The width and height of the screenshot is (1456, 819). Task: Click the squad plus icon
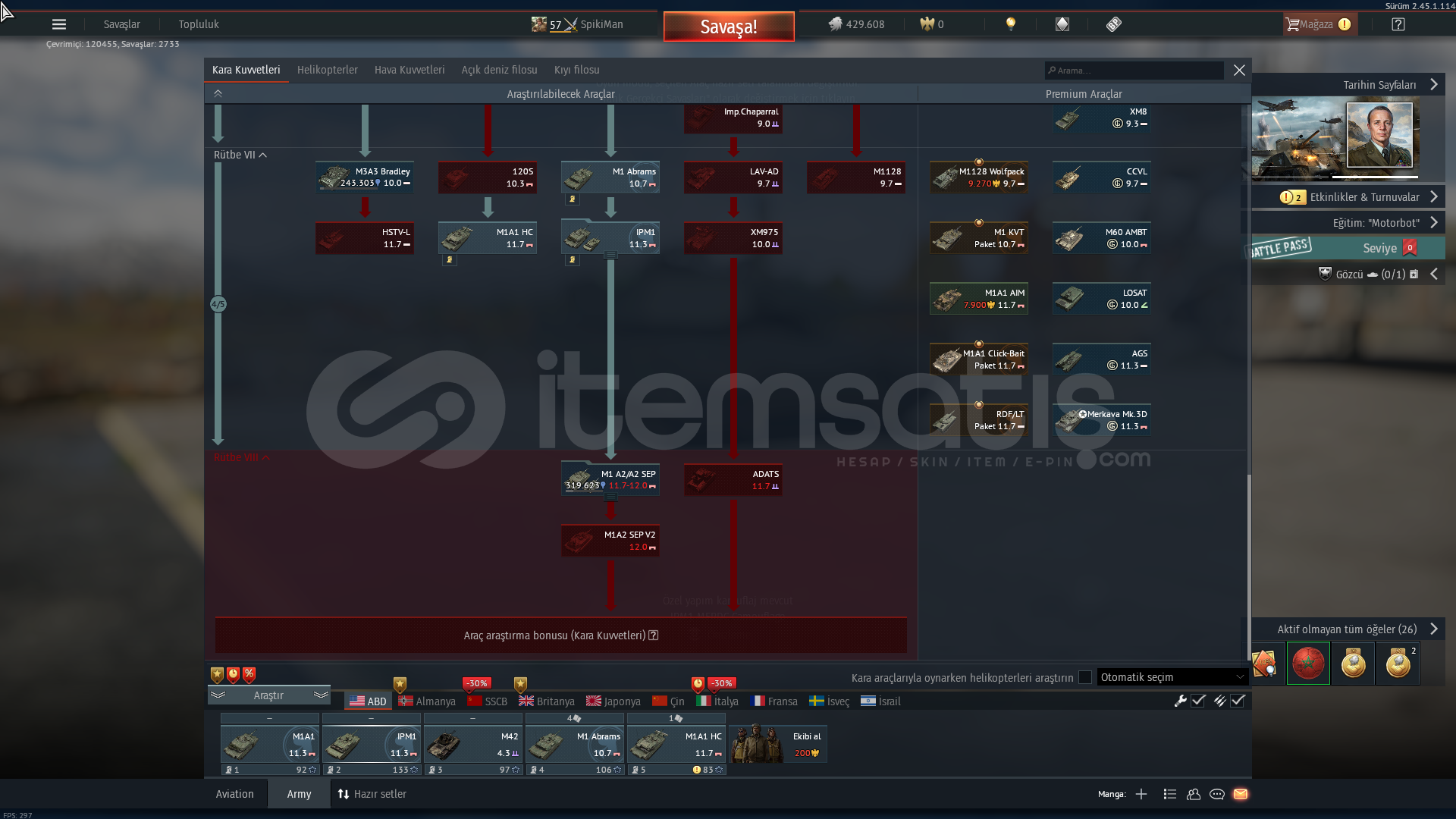(x=1141, y=794)
